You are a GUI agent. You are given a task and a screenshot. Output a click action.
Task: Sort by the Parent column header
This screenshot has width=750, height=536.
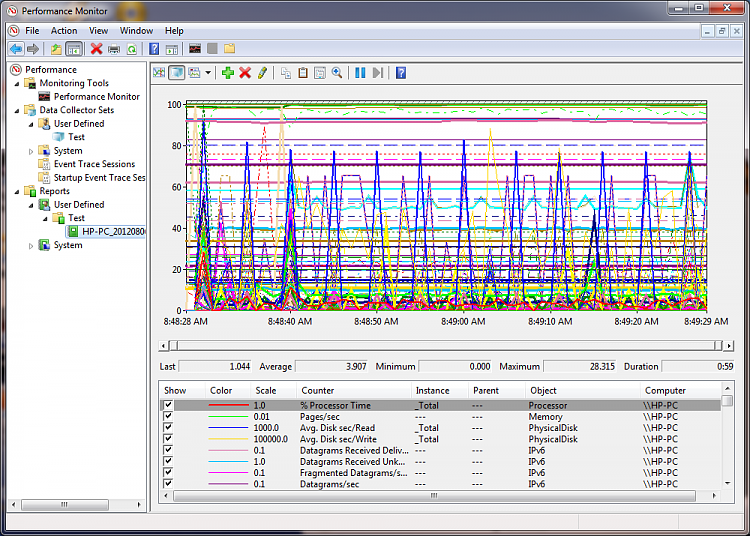pyautogui.click(x=496, y=390)
